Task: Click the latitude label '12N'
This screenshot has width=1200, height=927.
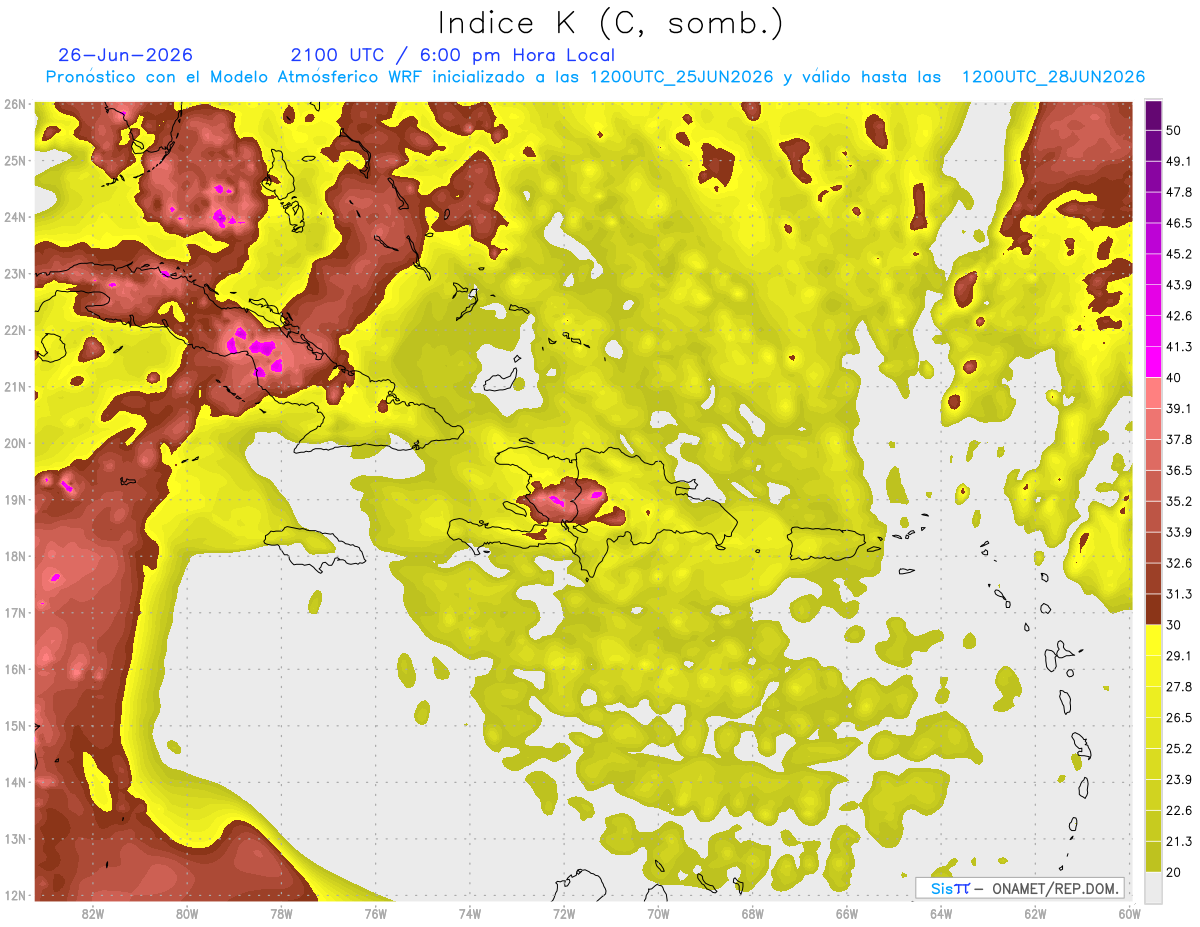Action: [15, 895]
